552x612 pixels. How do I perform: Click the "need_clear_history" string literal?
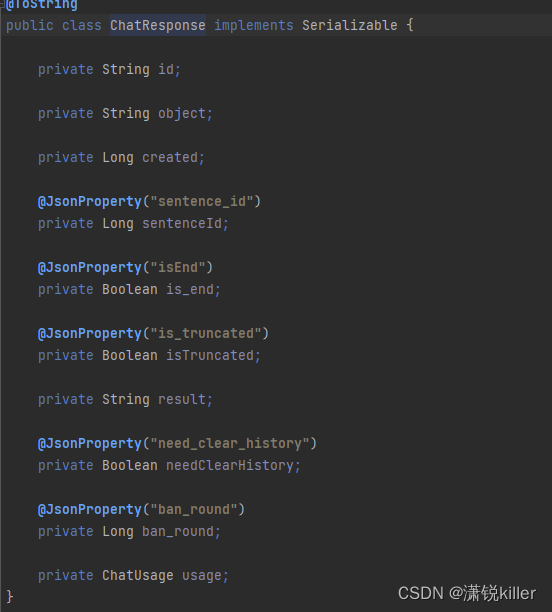click(230, 444)
